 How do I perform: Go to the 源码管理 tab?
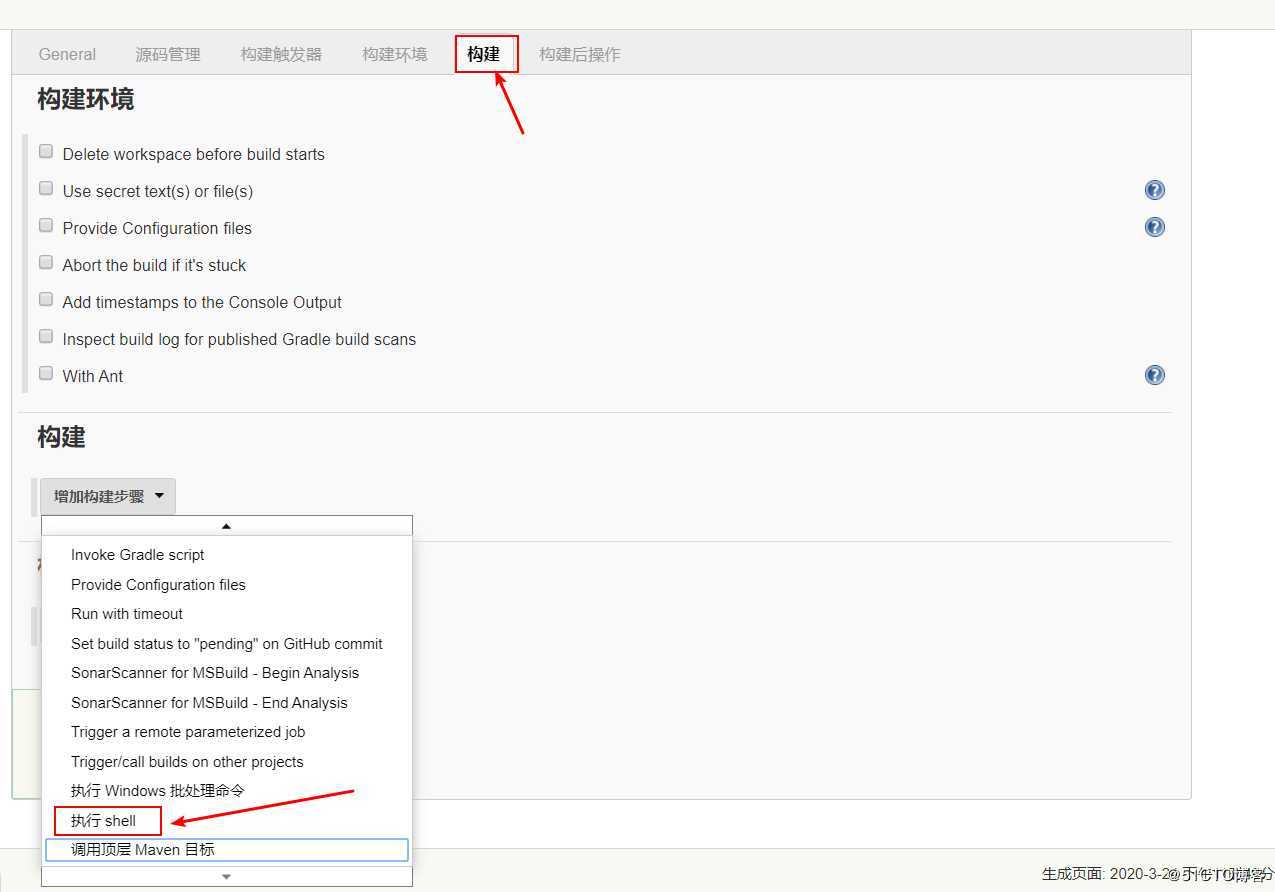pyautogui.click(x=168, y=54)
